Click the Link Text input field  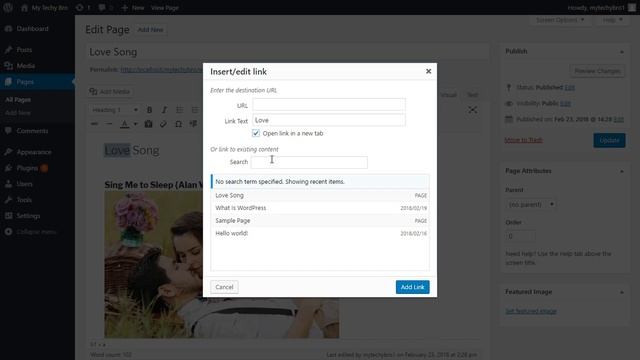pyautogui.click(x=329, y=120)
